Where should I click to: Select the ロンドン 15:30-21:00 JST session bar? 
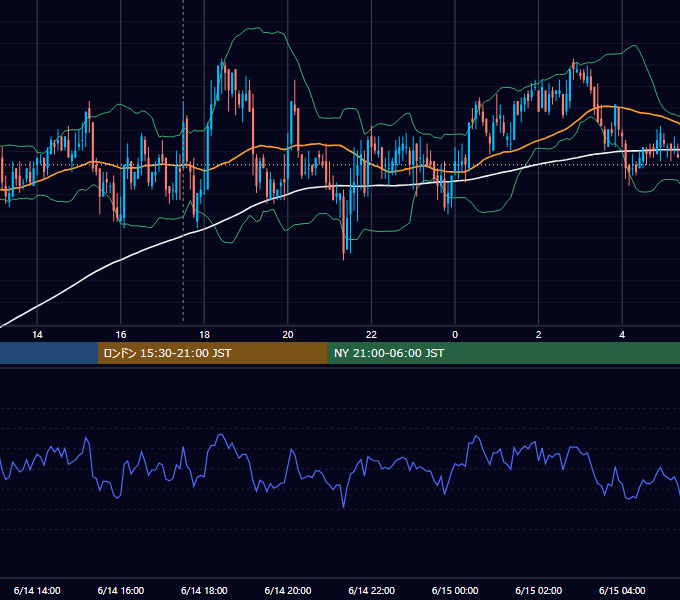212,353
